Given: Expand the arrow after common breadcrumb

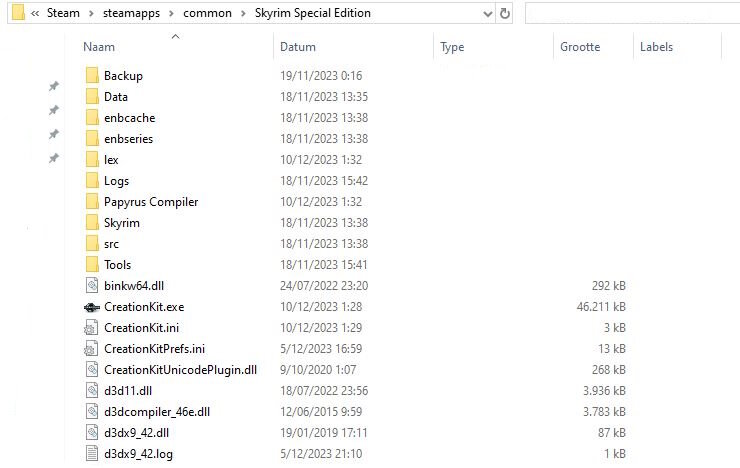Looking at the screenshot, I should pos(243,14).
